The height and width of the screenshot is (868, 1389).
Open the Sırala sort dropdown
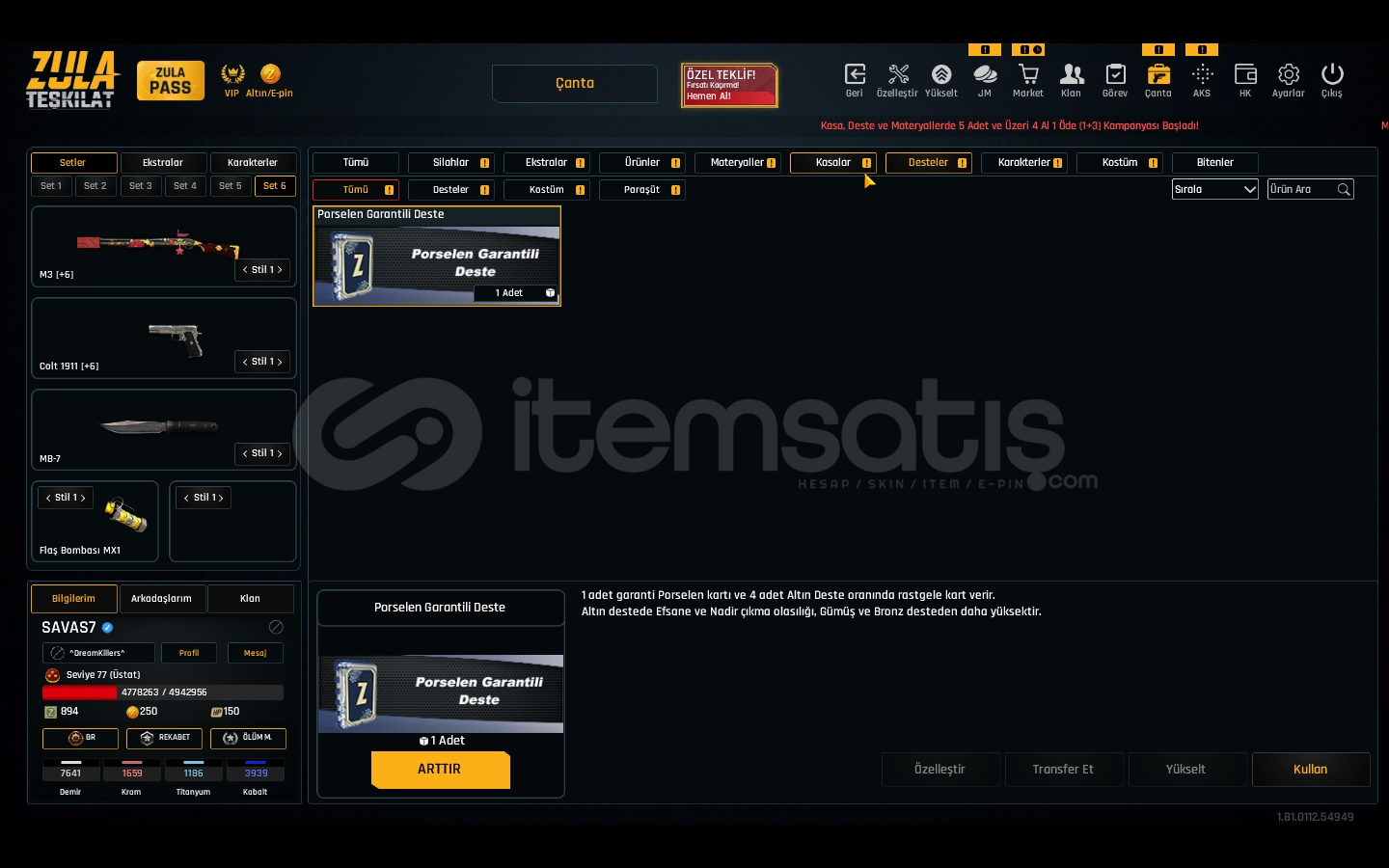coord(1215,190)
